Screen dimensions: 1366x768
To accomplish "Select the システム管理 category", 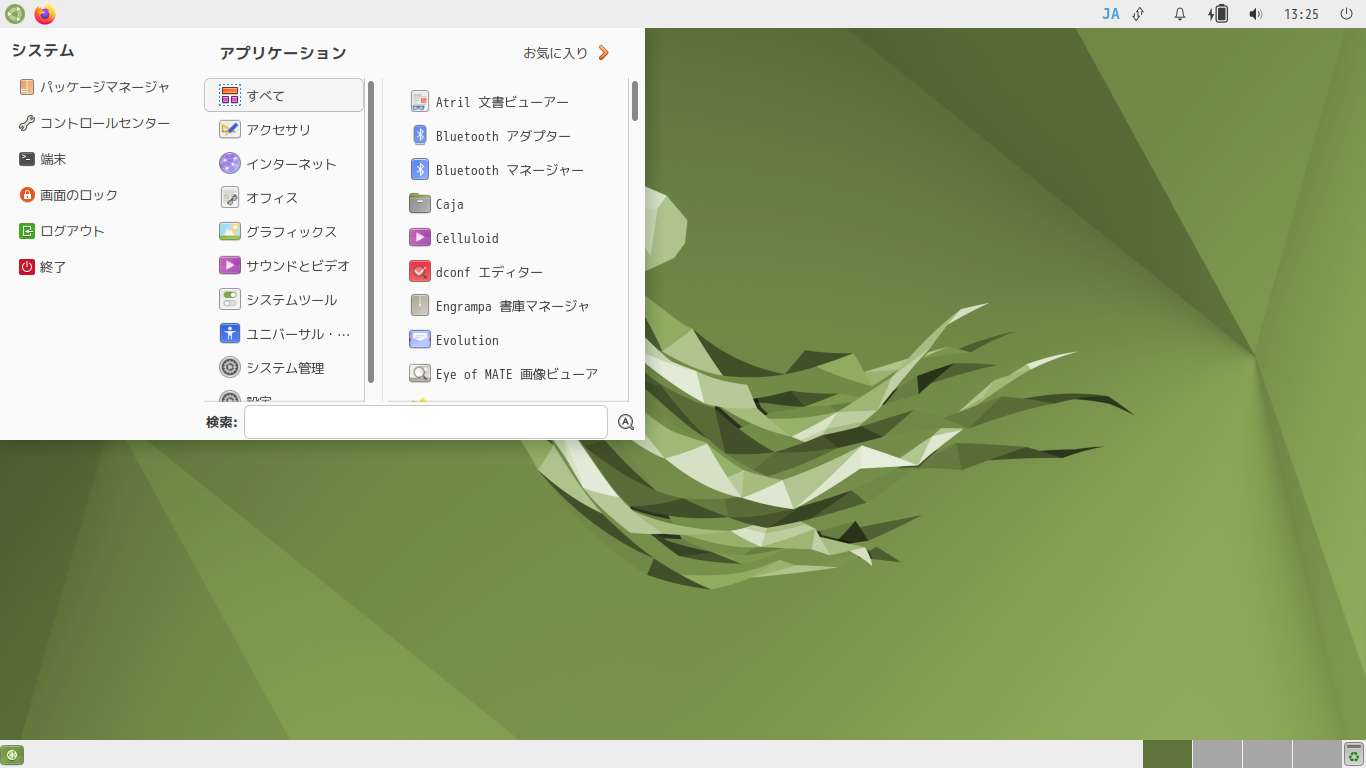I will (284, 367).
